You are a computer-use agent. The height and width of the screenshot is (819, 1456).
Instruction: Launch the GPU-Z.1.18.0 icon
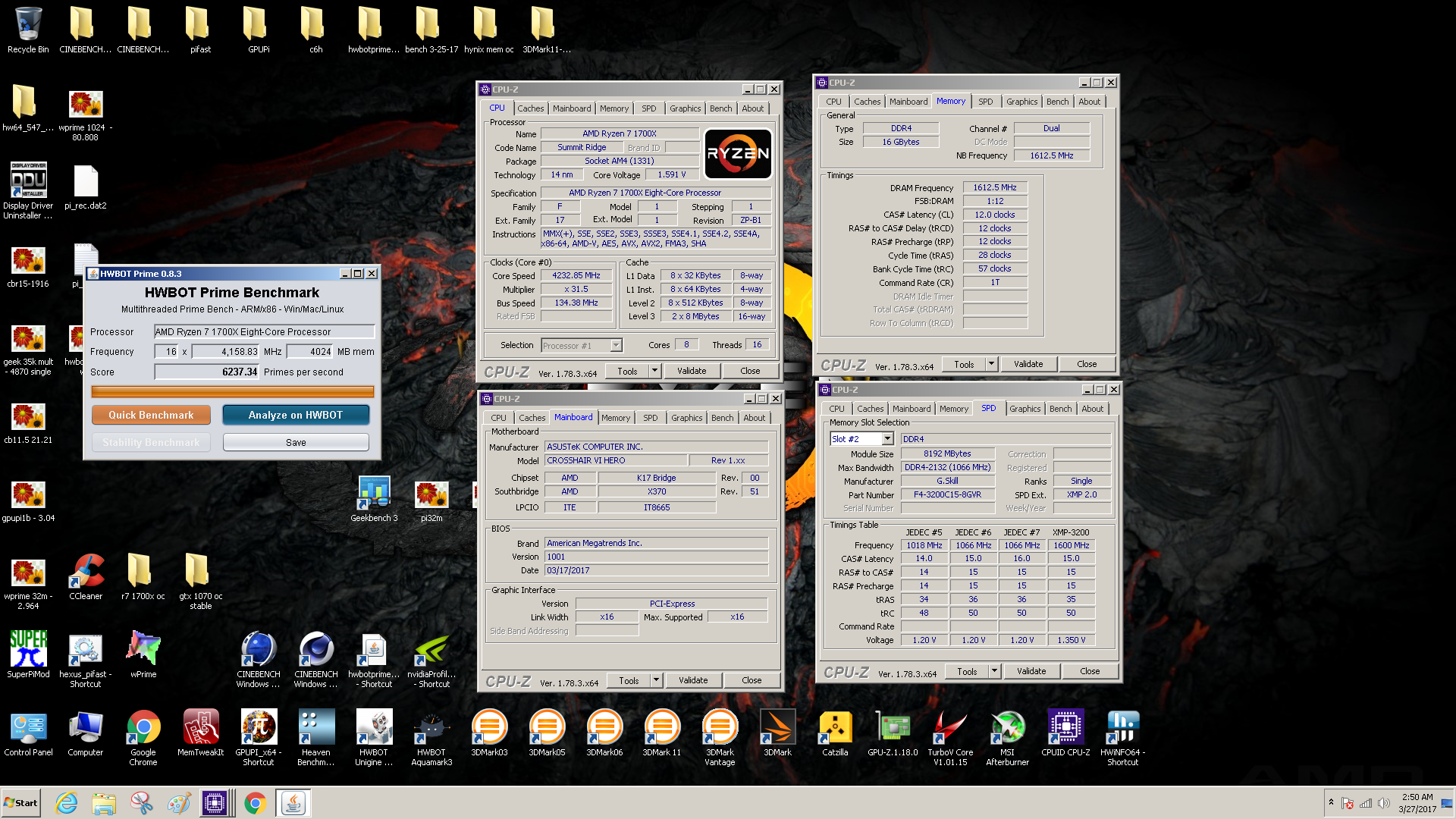pos(893,733)
